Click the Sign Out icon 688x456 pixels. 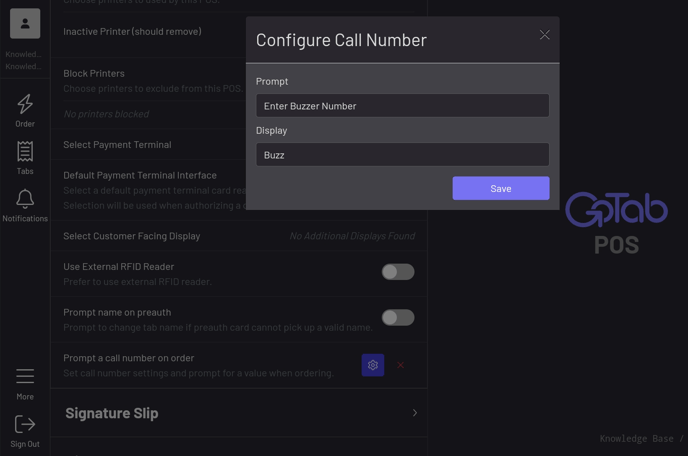(x=25, y=425)
